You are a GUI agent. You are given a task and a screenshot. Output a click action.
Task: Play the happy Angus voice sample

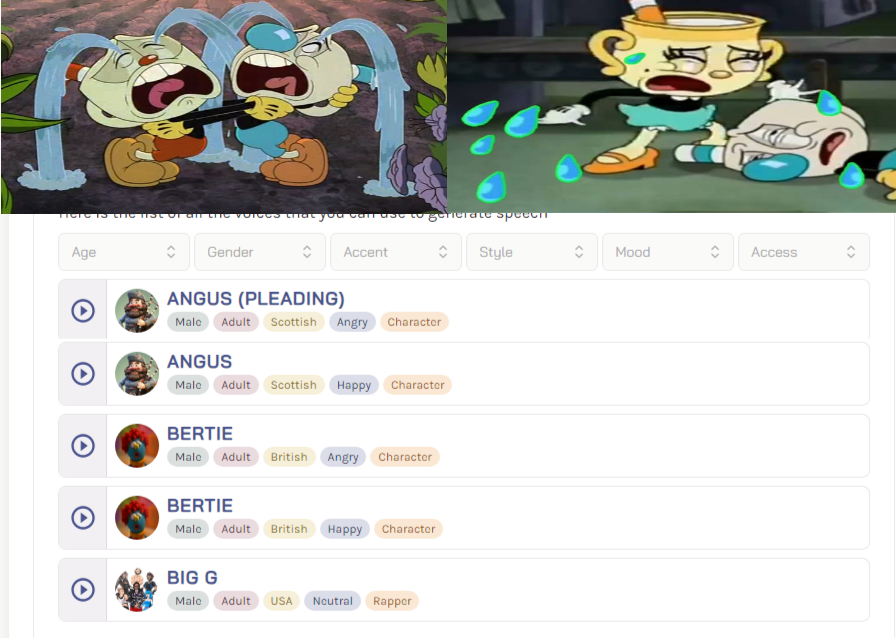pyautogui.click(x=83, y=373)
